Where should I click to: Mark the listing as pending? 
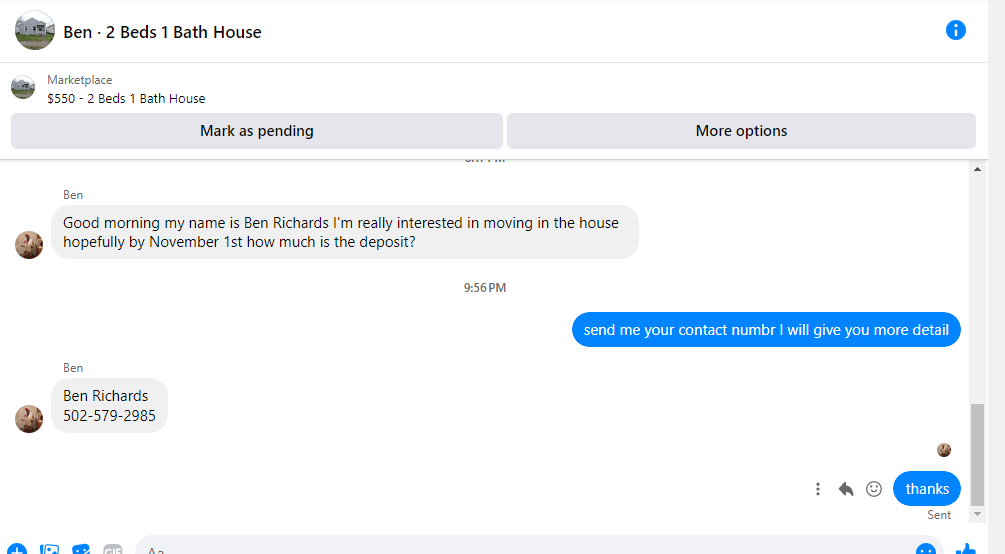pyautogui.click(x=256, y=131)
